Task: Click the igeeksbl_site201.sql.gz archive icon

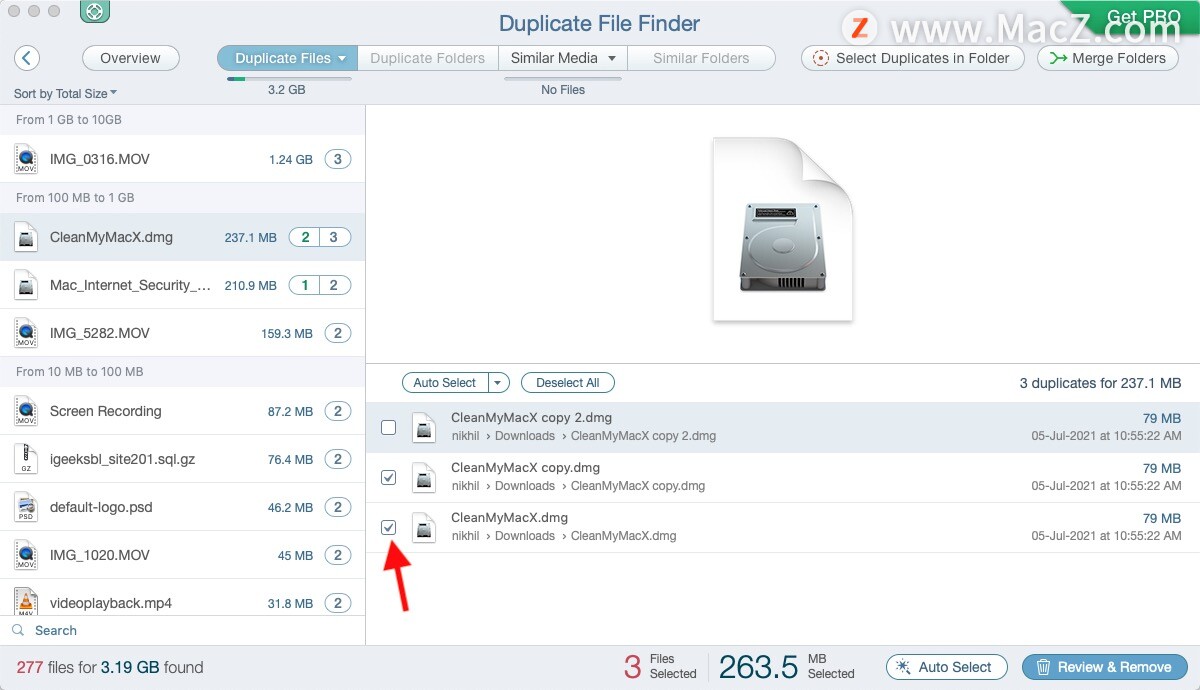Action: (x=25, y=460)
